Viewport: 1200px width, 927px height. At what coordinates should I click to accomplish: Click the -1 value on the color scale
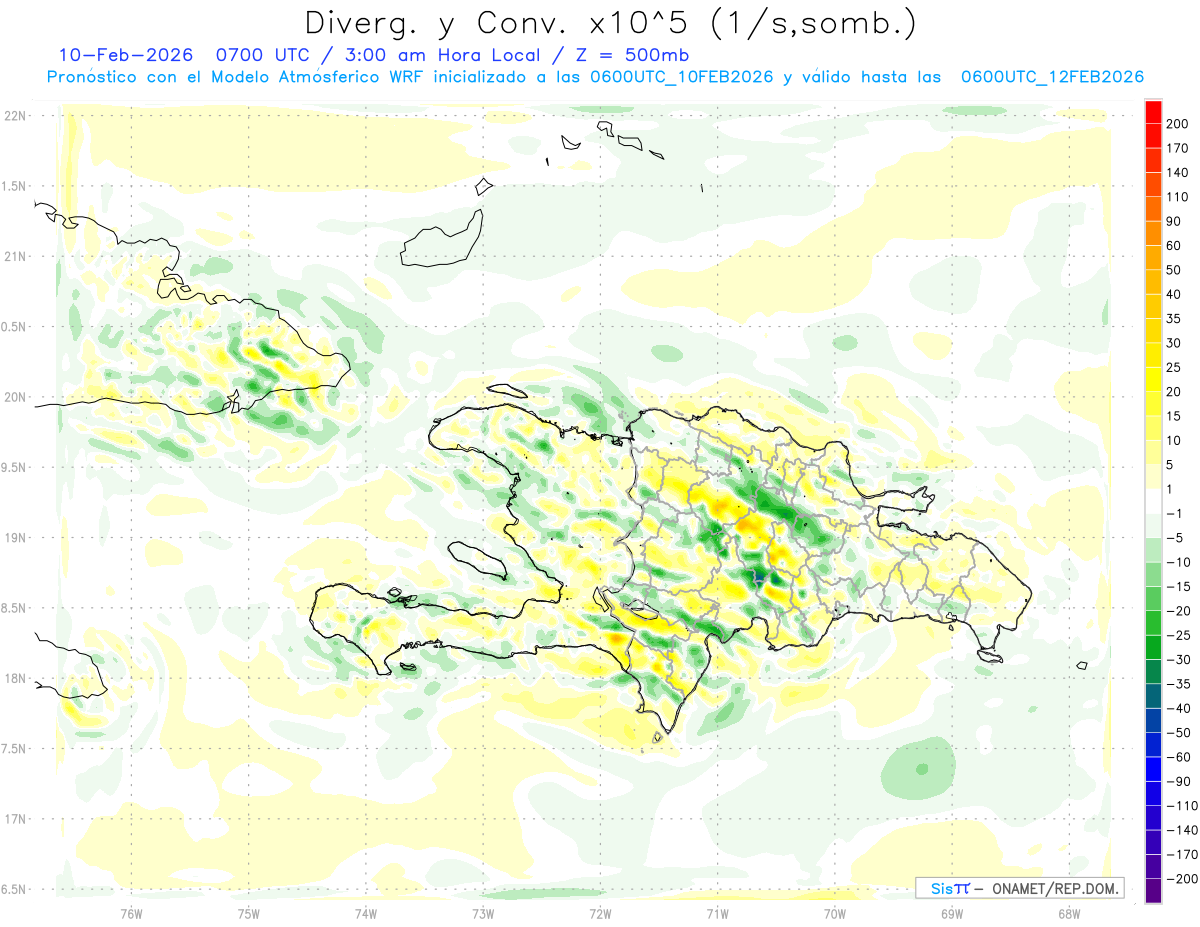[1174, 513]
